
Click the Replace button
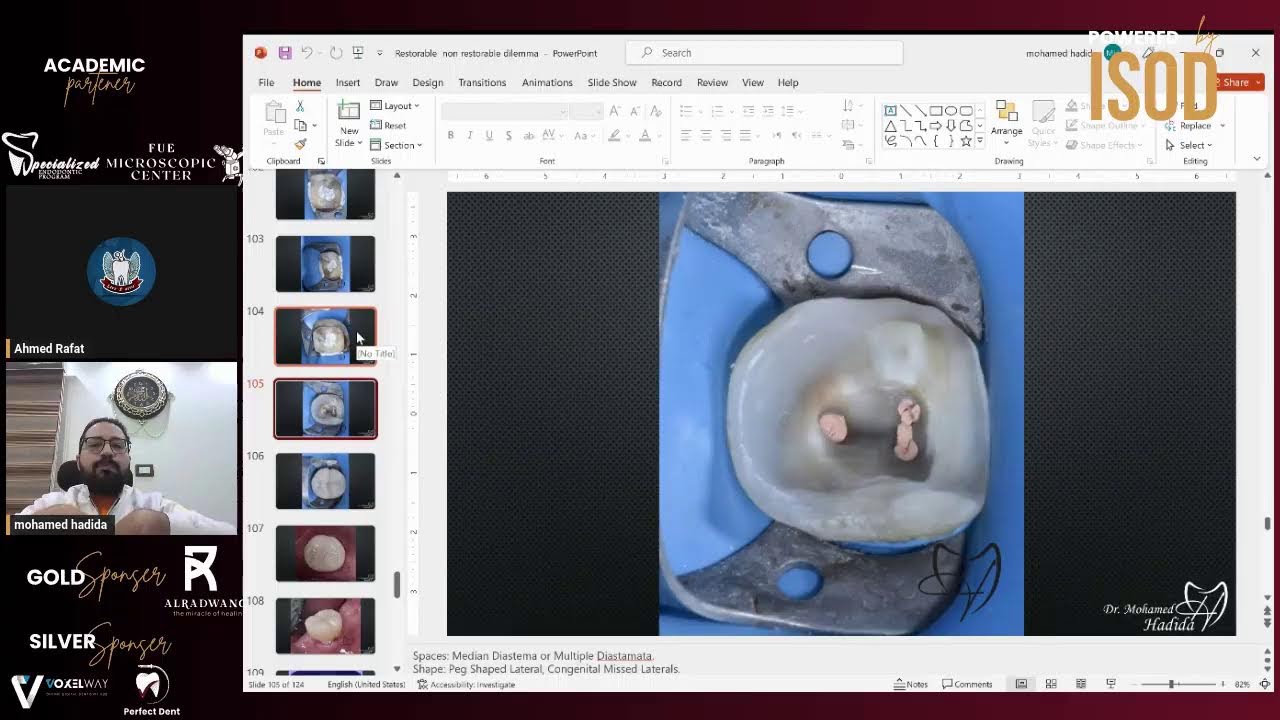1196,126
